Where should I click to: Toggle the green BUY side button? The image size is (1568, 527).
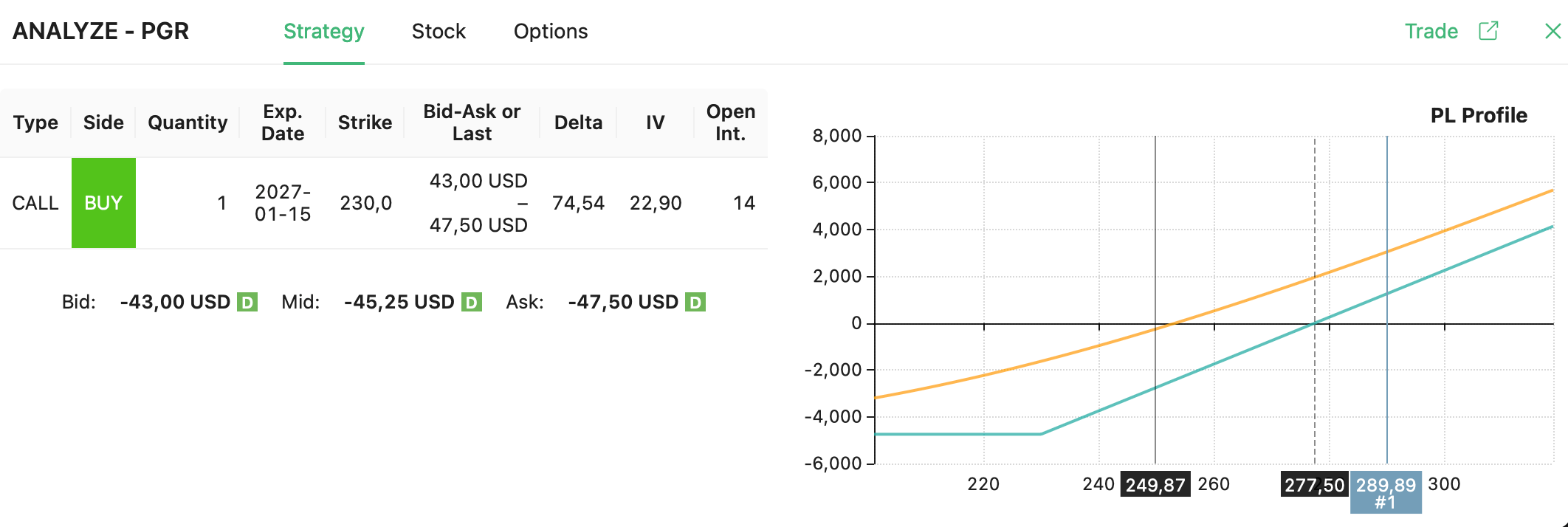(103, 203)
